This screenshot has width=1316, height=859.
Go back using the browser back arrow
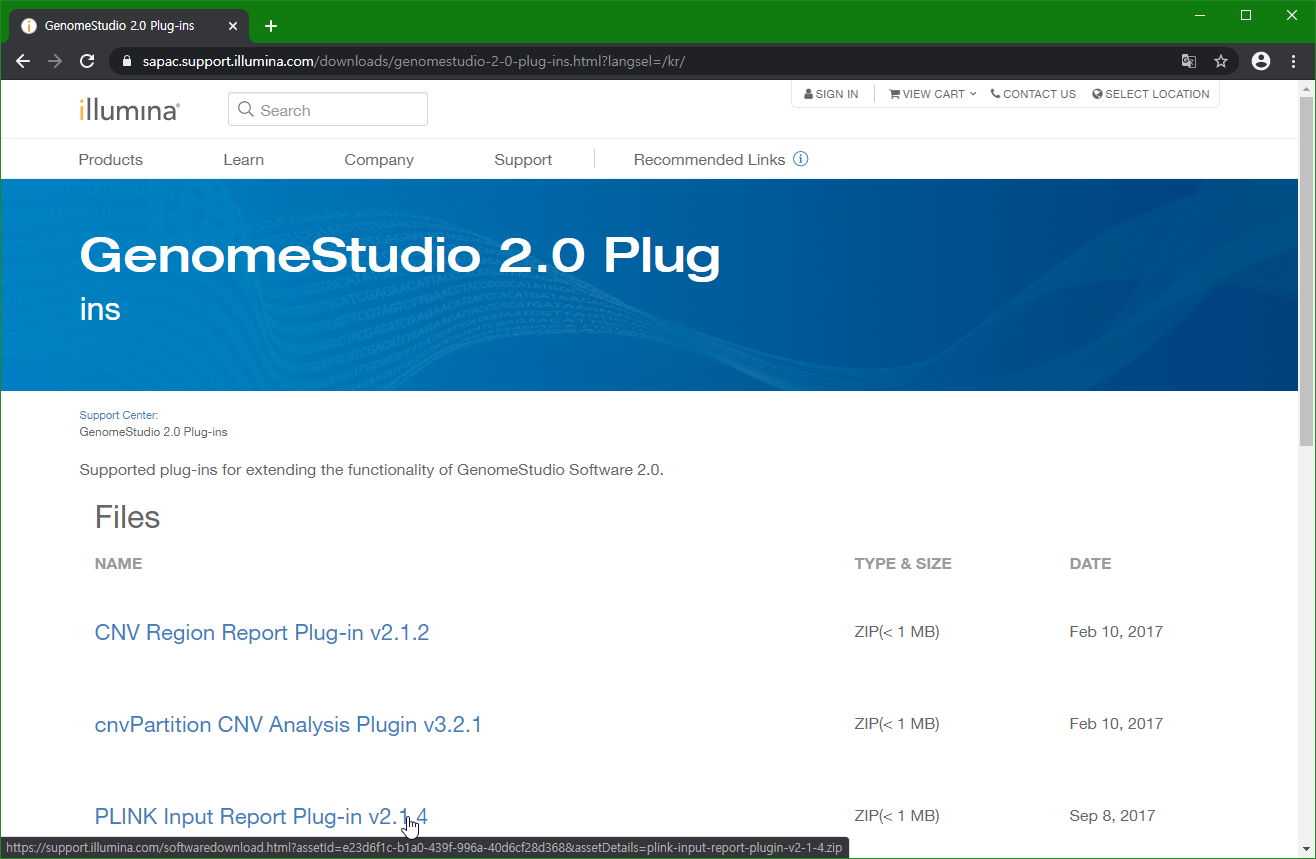(x=23, y=61)
